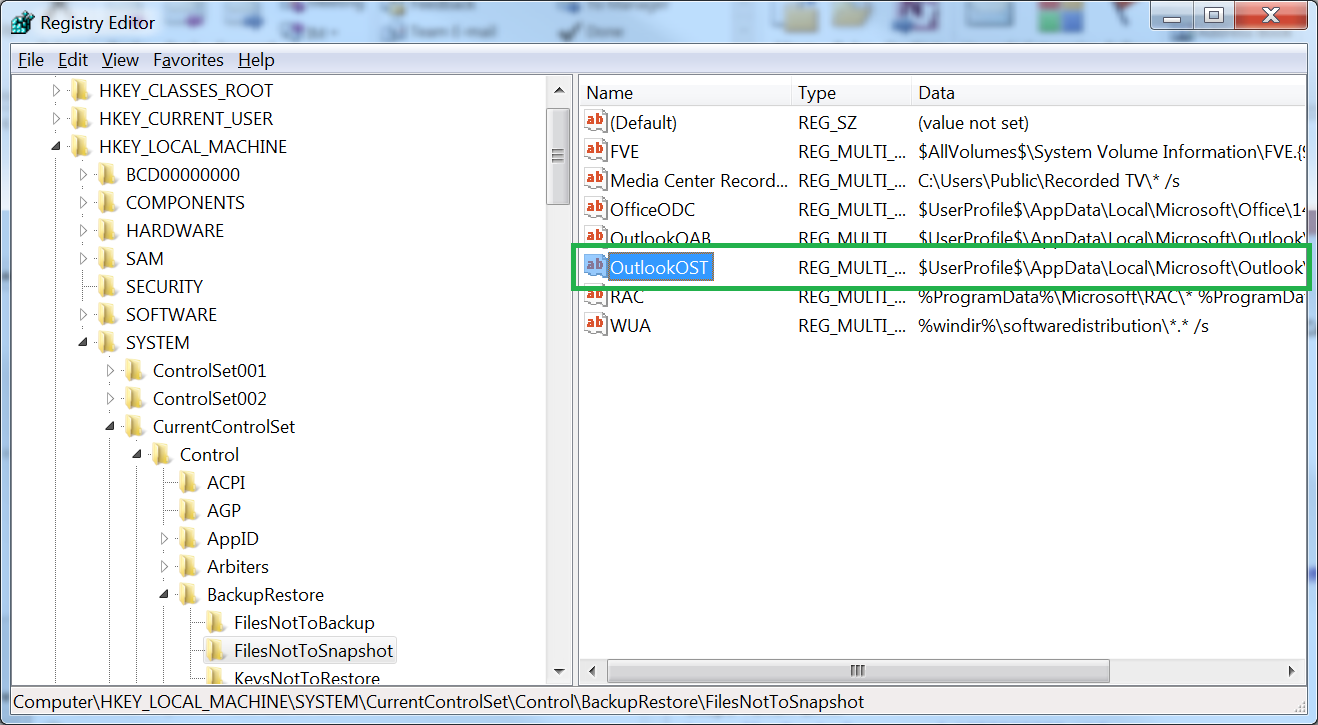Select the SECURITY folder icon

tap(108, 287)
